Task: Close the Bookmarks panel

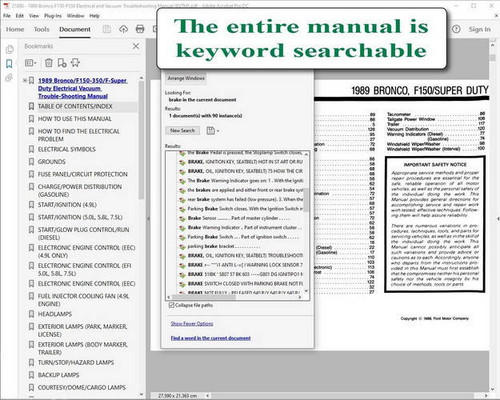Action: pos(136,46)
